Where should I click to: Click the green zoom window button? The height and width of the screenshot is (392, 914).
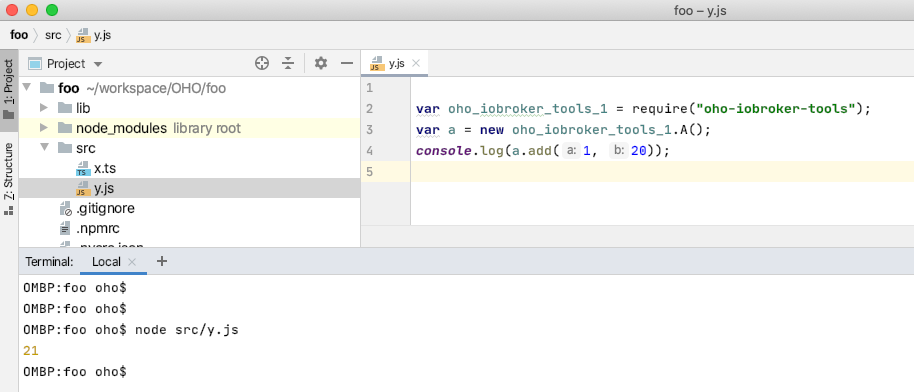point(52,10)
